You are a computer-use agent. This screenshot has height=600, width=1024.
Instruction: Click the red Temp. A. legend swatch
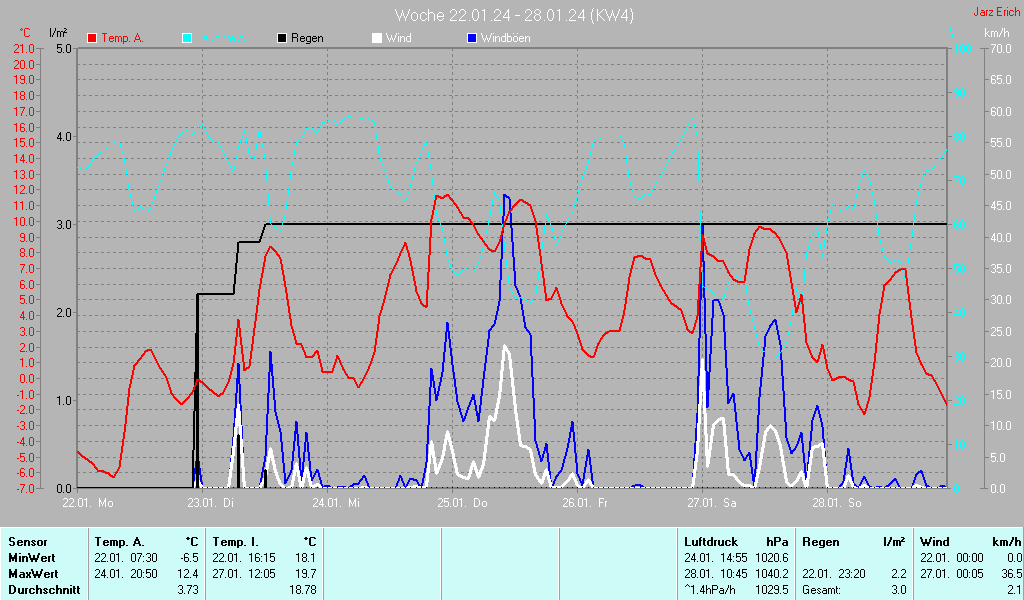[93, 38]
